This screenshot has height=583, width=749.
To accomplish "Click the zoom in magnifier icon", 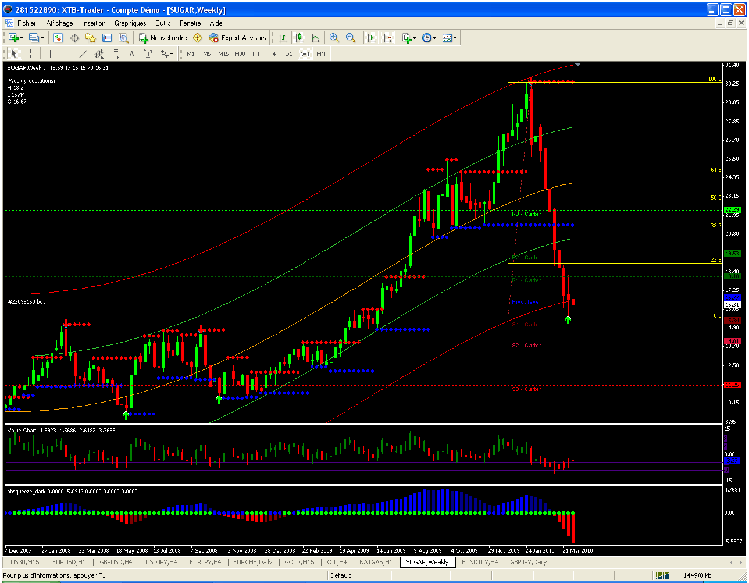I will pyautogui.click(x=334, y=37).
